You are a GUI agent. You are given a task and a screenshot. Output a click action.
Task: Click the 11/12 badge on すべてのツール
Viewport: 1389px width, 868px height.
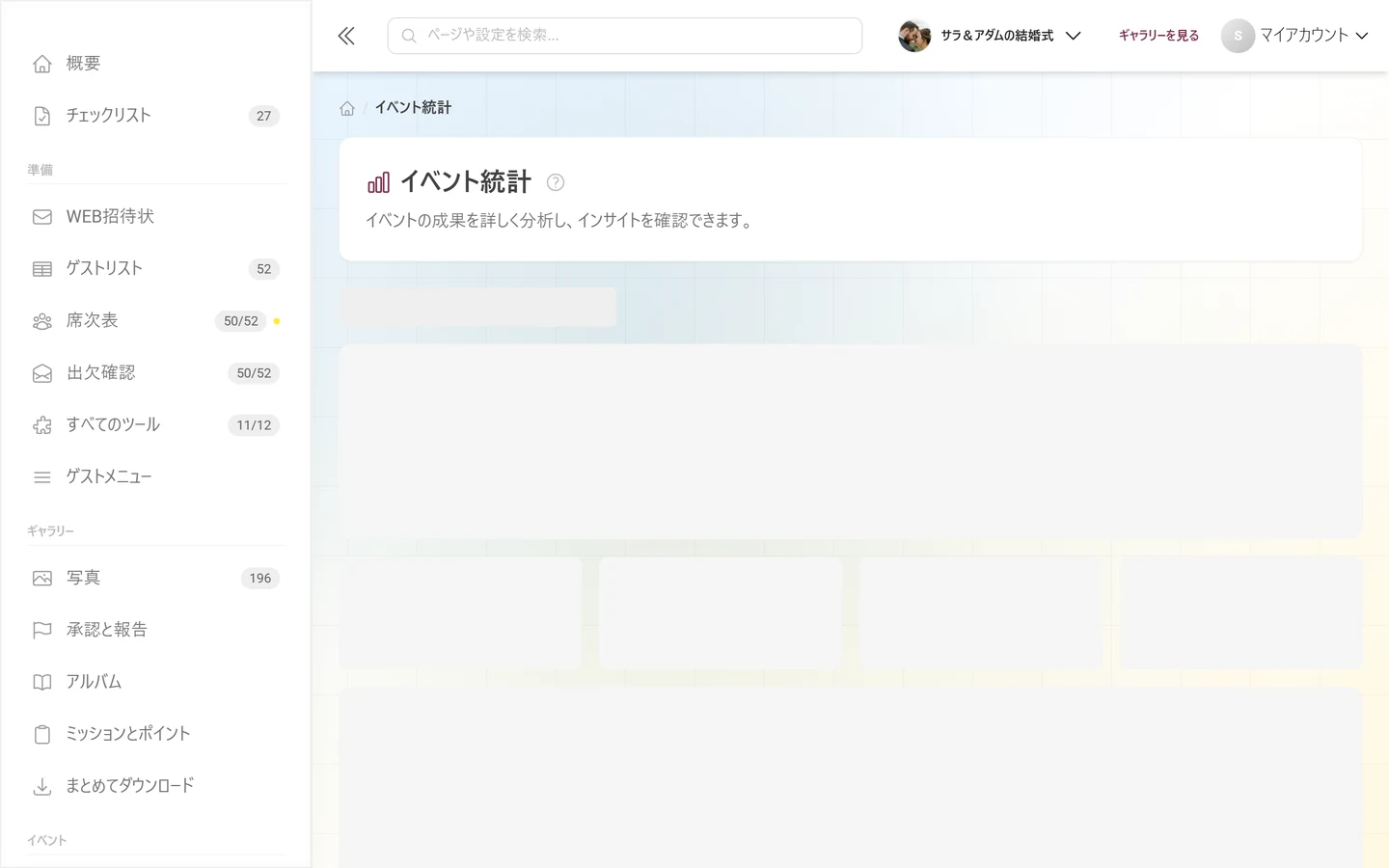(254, 425)
